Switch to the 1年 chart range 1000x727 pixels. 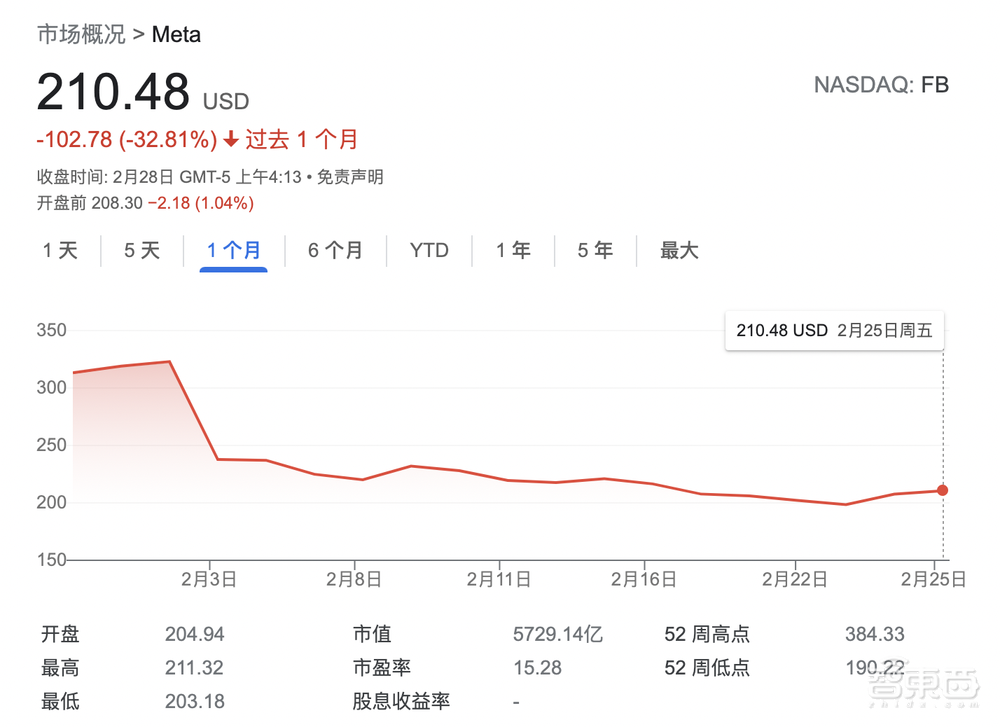(512, 250)
